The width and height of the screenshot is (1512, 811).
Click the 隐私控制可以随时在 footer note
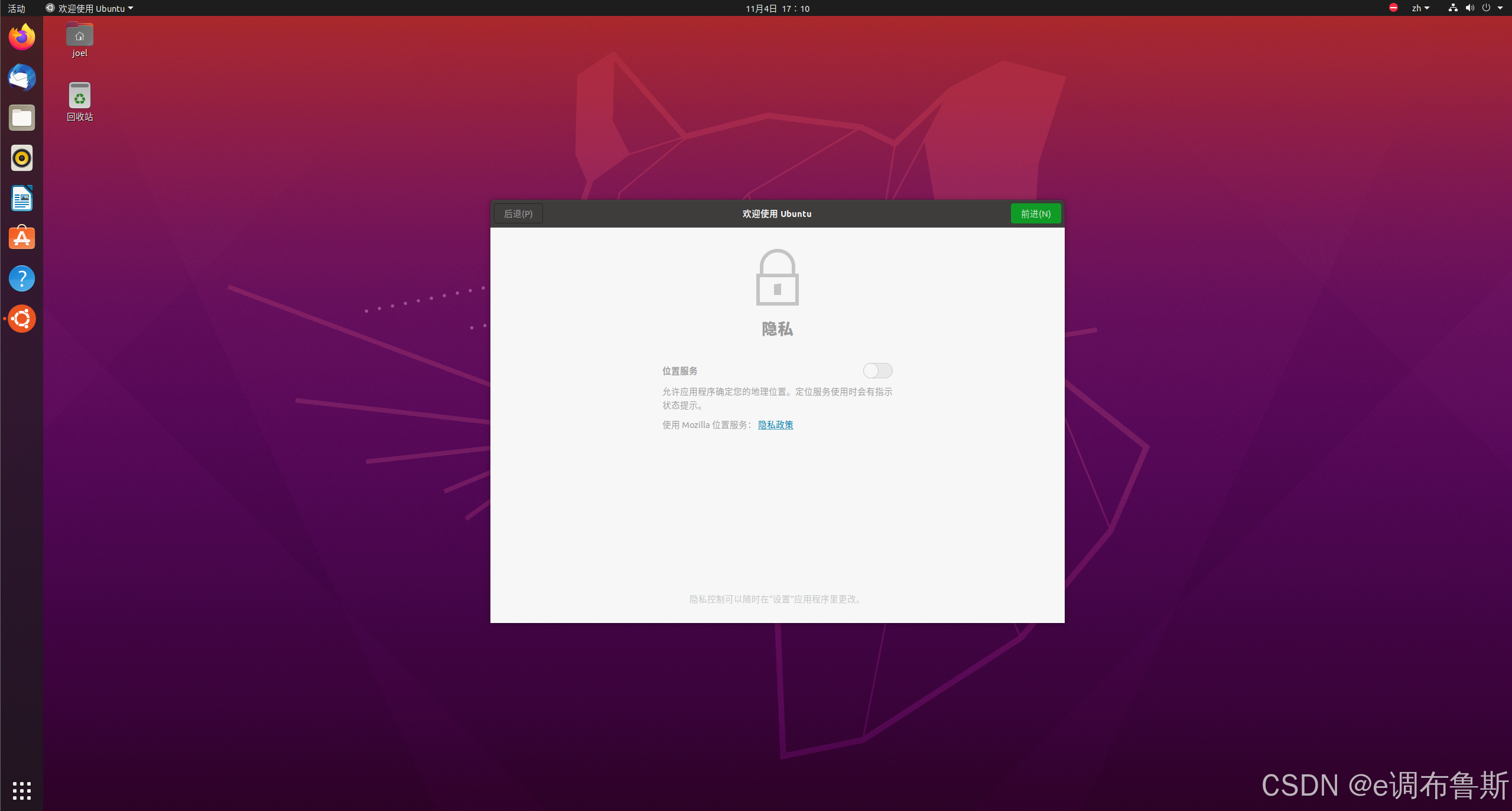pos(776,599)
